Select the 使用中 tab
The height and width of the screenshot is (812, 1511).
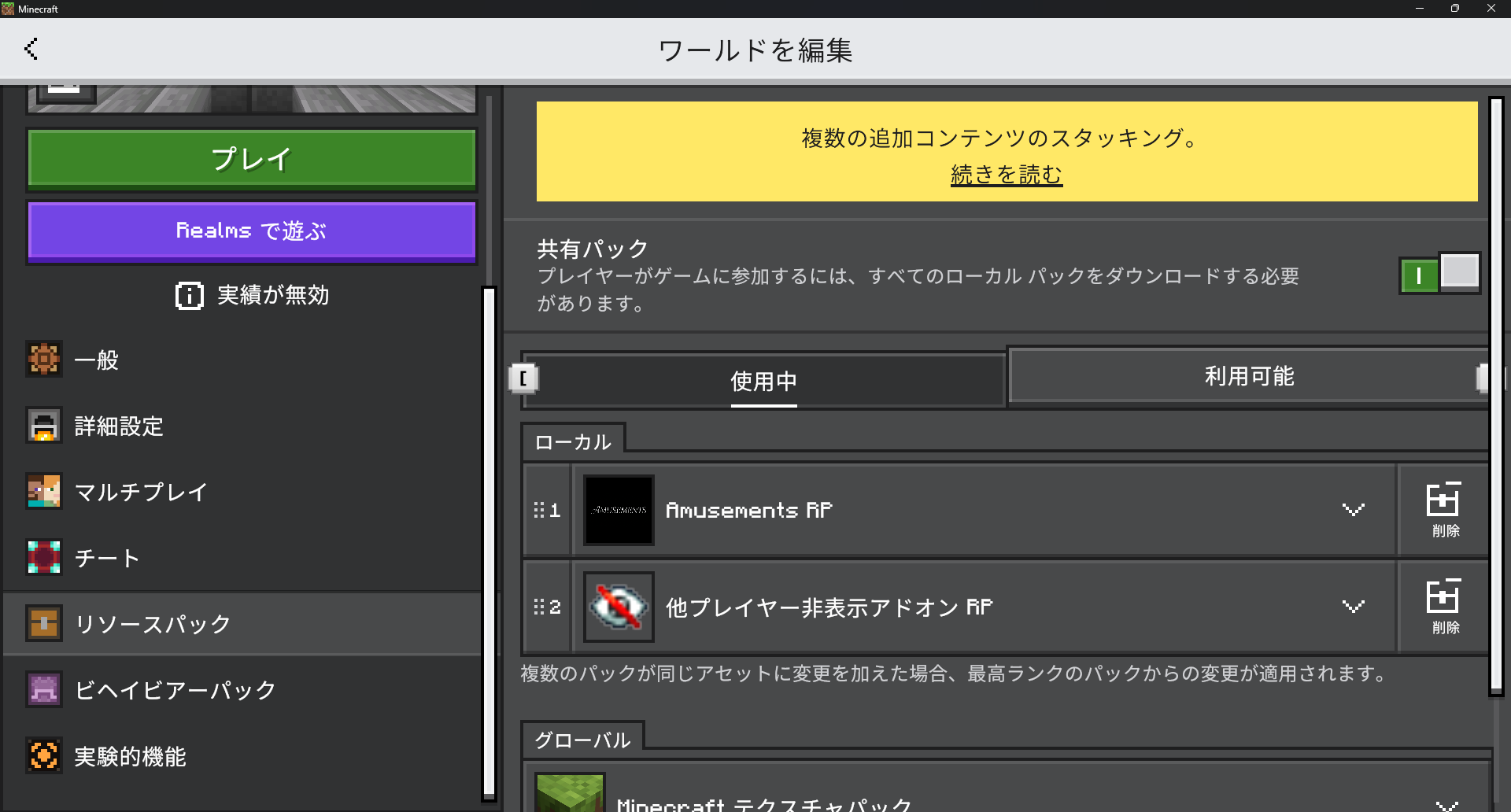[x=763, y=382]
